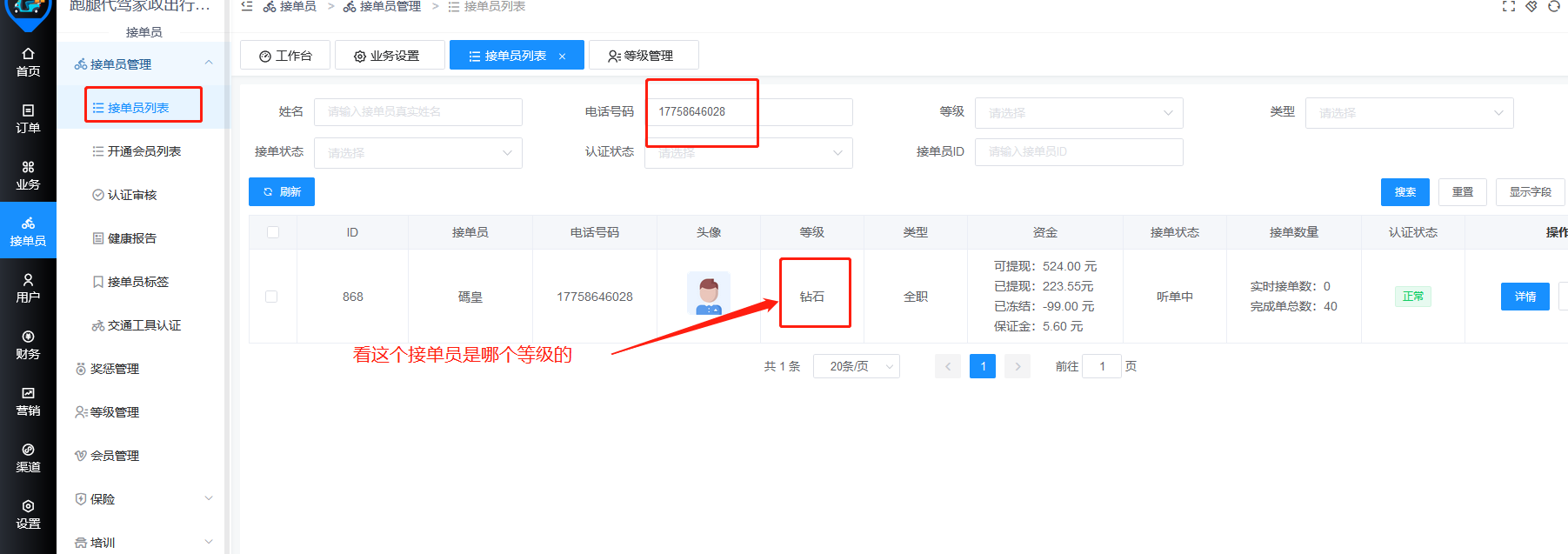The image size is (1568, 554).
Task: Click the theme icon in top bar
Action: [1531, 6]
